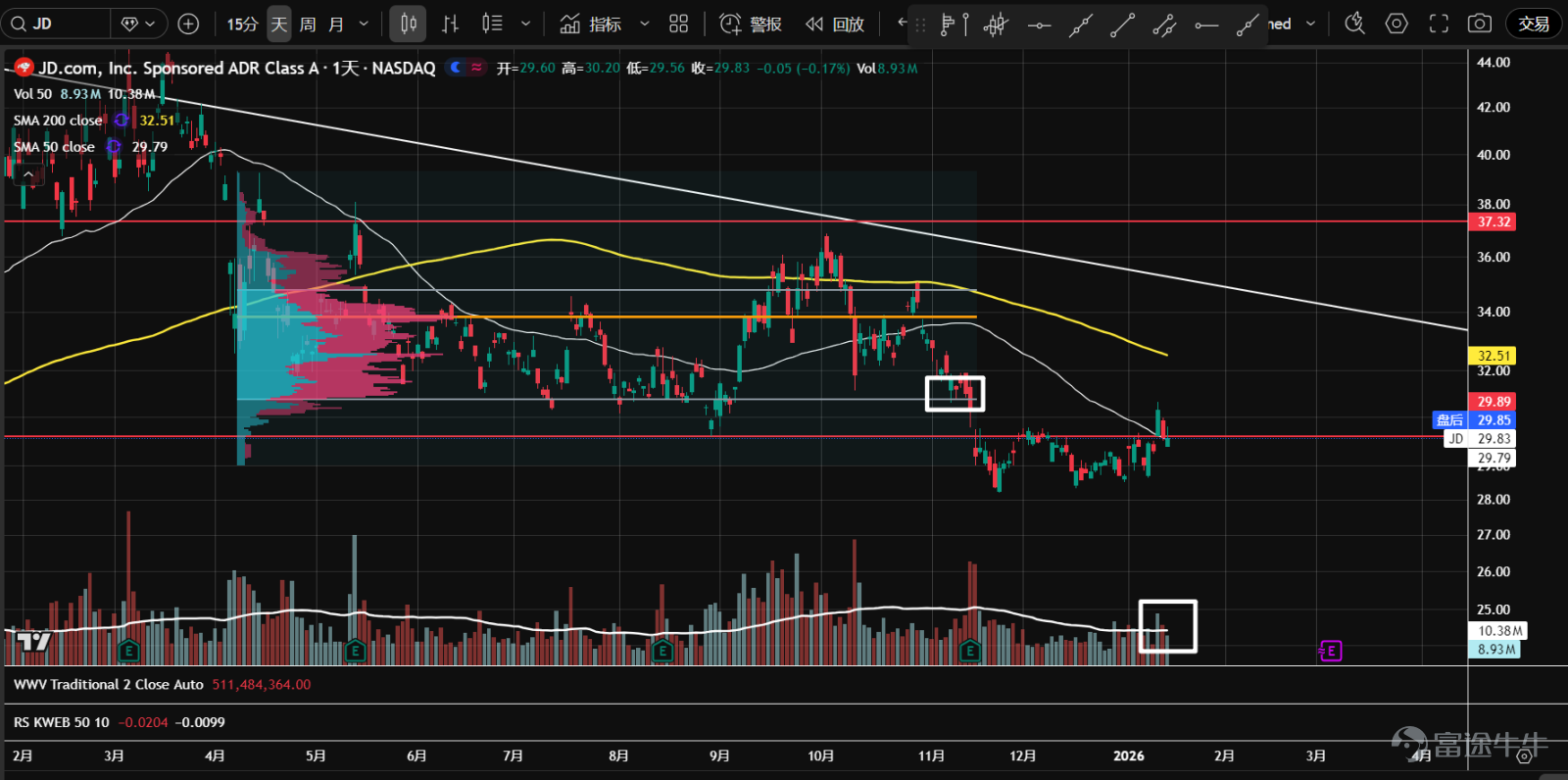Select the volume profile with pin tool
Viewport: 1568px width, 780px height.
click(953, 24)
